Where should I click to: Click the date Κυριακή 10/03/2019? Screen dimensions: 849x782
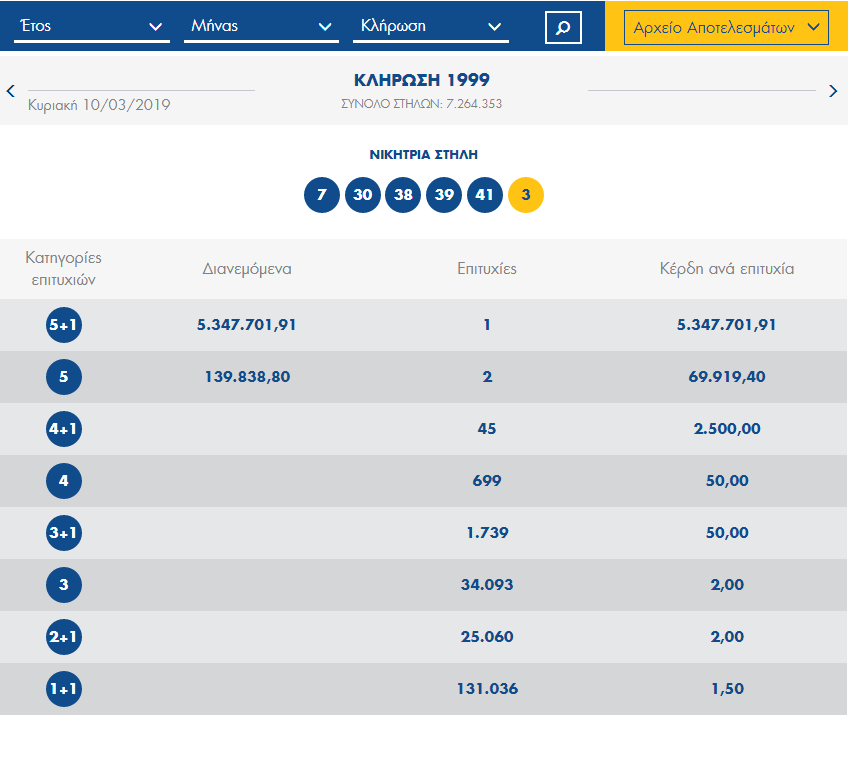[x=99, y=104]
